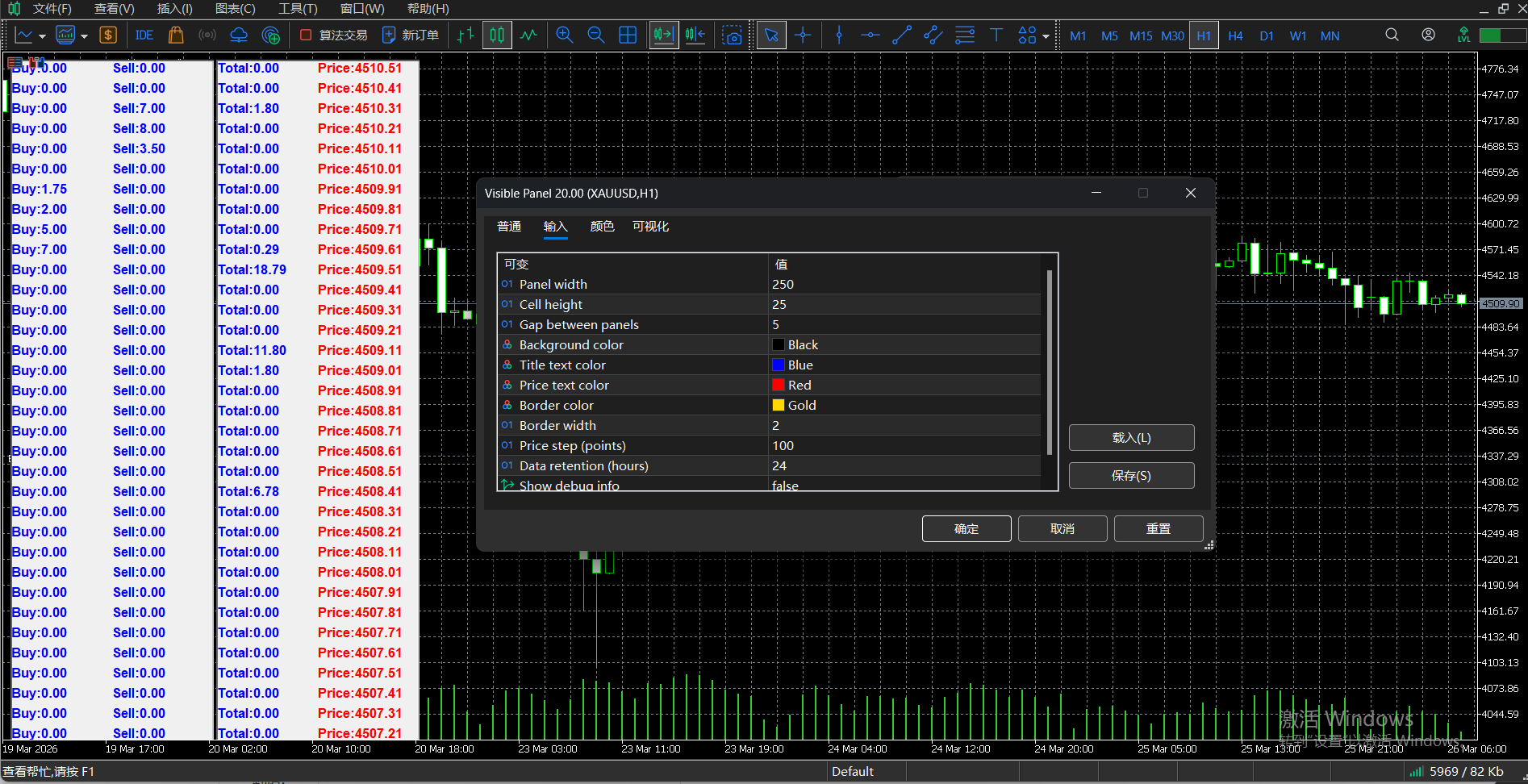Open the MetaEditor IDE
Viewport: 1528px width, 784px height.
coord(144,35)
